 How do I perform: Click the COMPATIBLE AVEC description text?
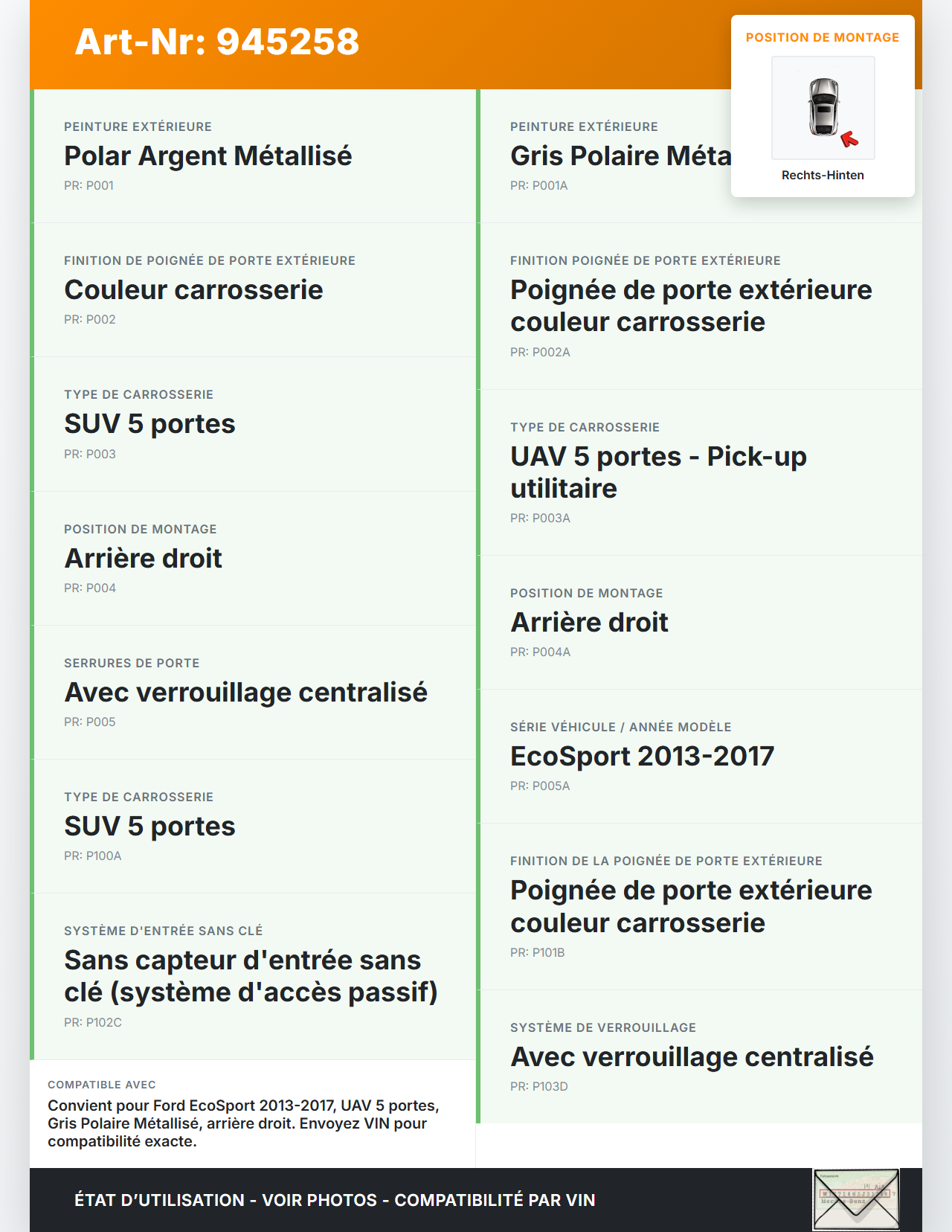pos(244,1123)
